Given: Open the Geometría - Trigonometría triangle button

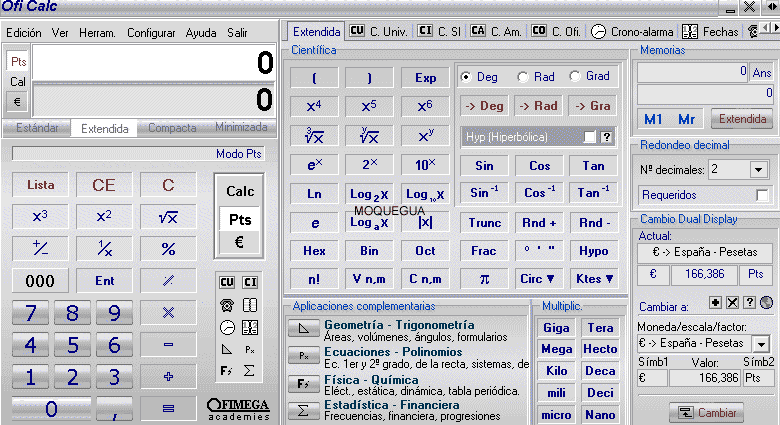Looking at the screenshot, I should [303, 328].
